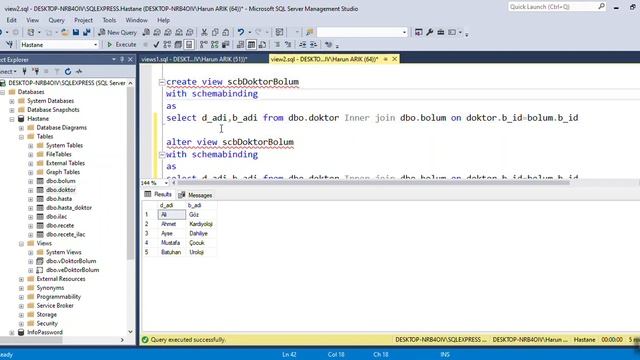Image resolution: width=640 pixels, height=360 pixels.
Task: Select dbo.vDoktorBolum view
Action: 71,261
